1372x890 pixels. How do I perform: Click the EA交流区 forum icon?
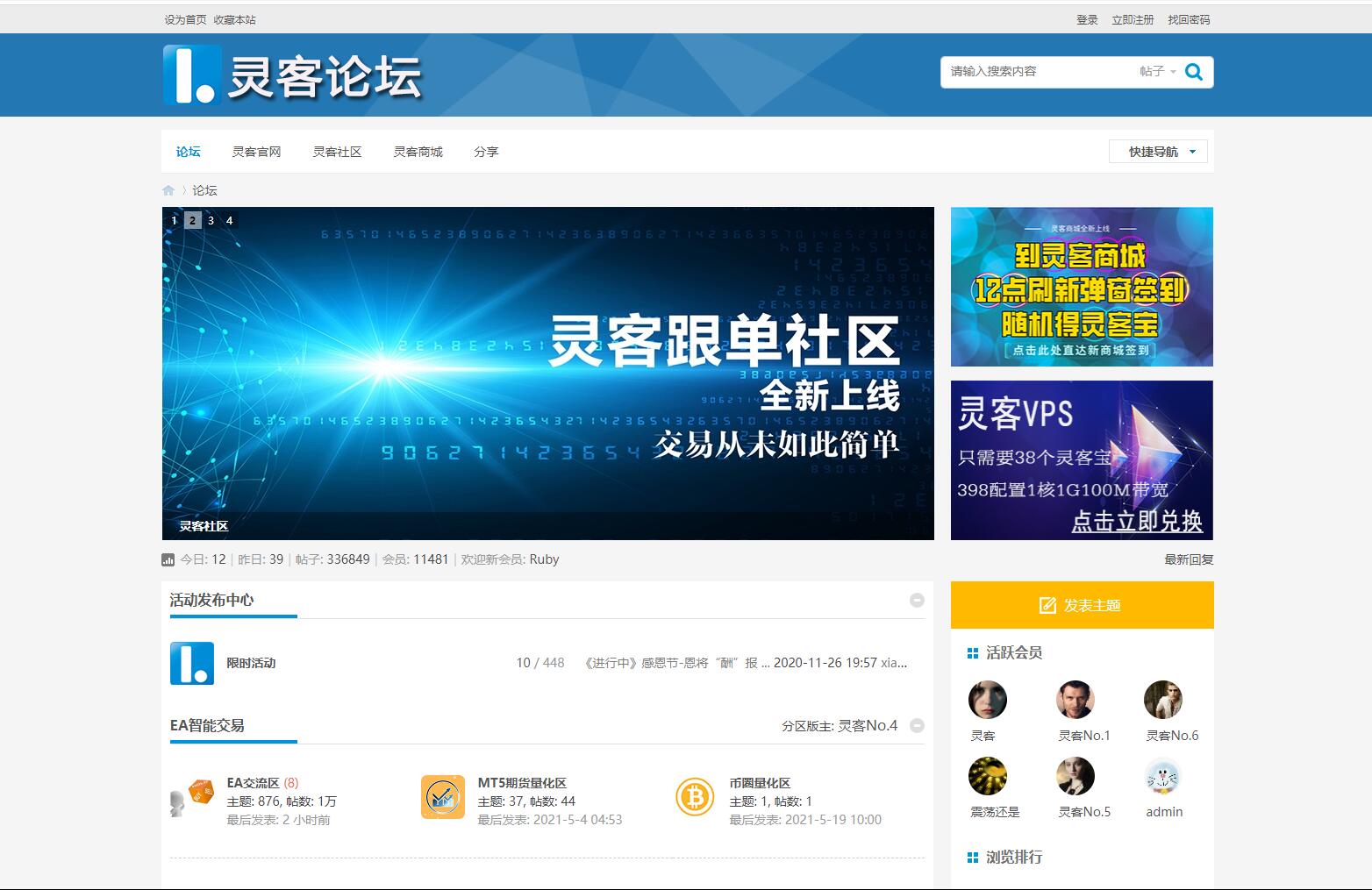pyautogui.click(x=192, y=797)
